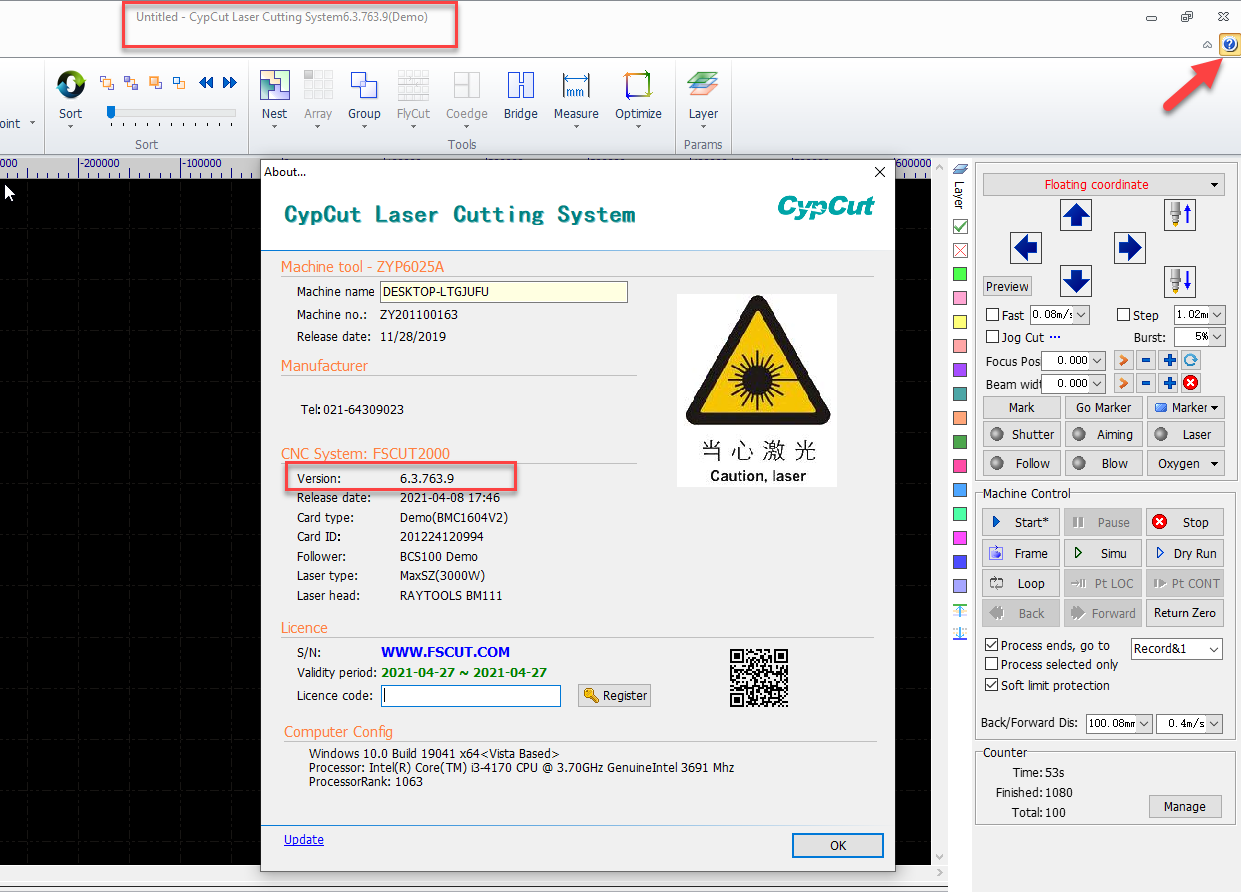The height and width of the screenshot is (892, 1241).
Task: Click the Return Zero button
Action: click(x=1185, y=613)
